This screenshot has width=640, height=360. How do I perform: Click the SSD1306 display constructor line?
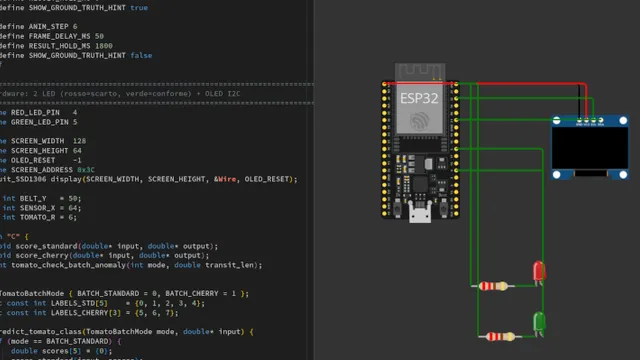149,179
